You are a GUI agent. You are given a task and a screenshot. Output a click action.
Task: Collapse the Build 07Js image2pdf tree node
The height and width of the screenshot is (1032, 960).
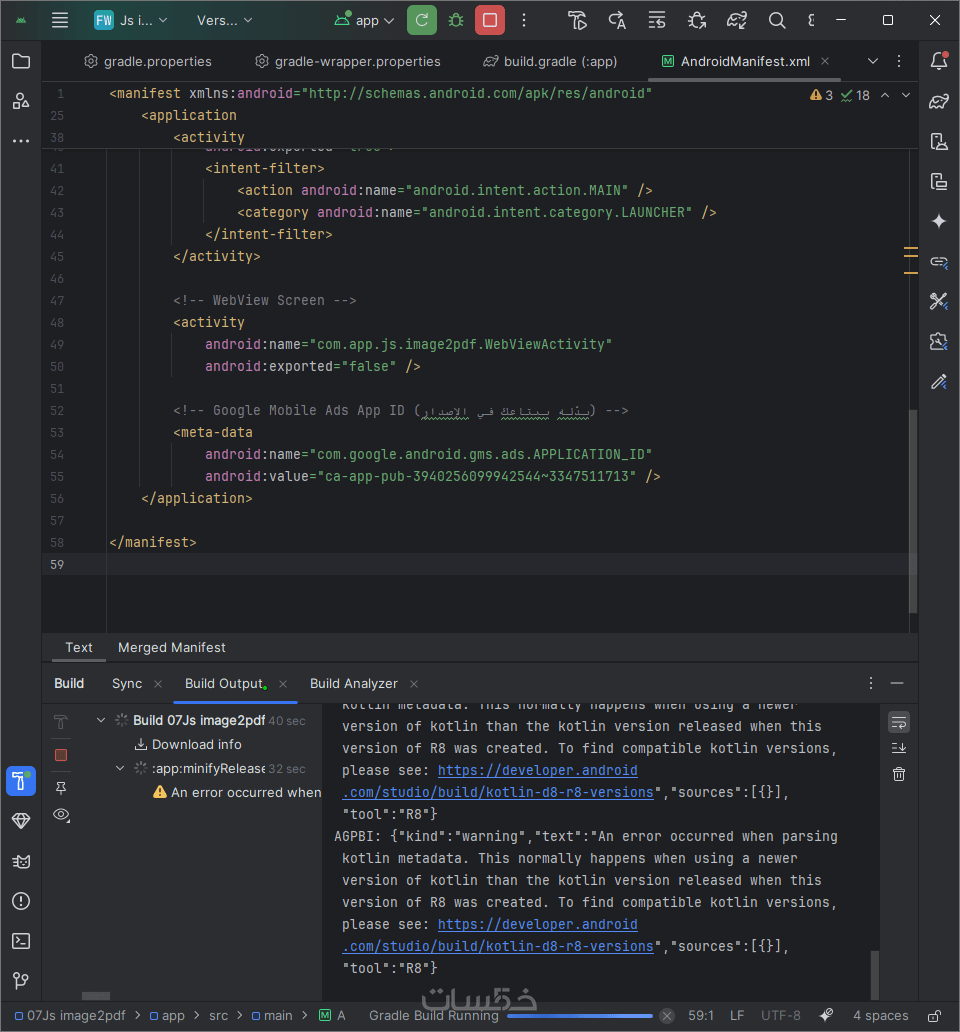101,720
